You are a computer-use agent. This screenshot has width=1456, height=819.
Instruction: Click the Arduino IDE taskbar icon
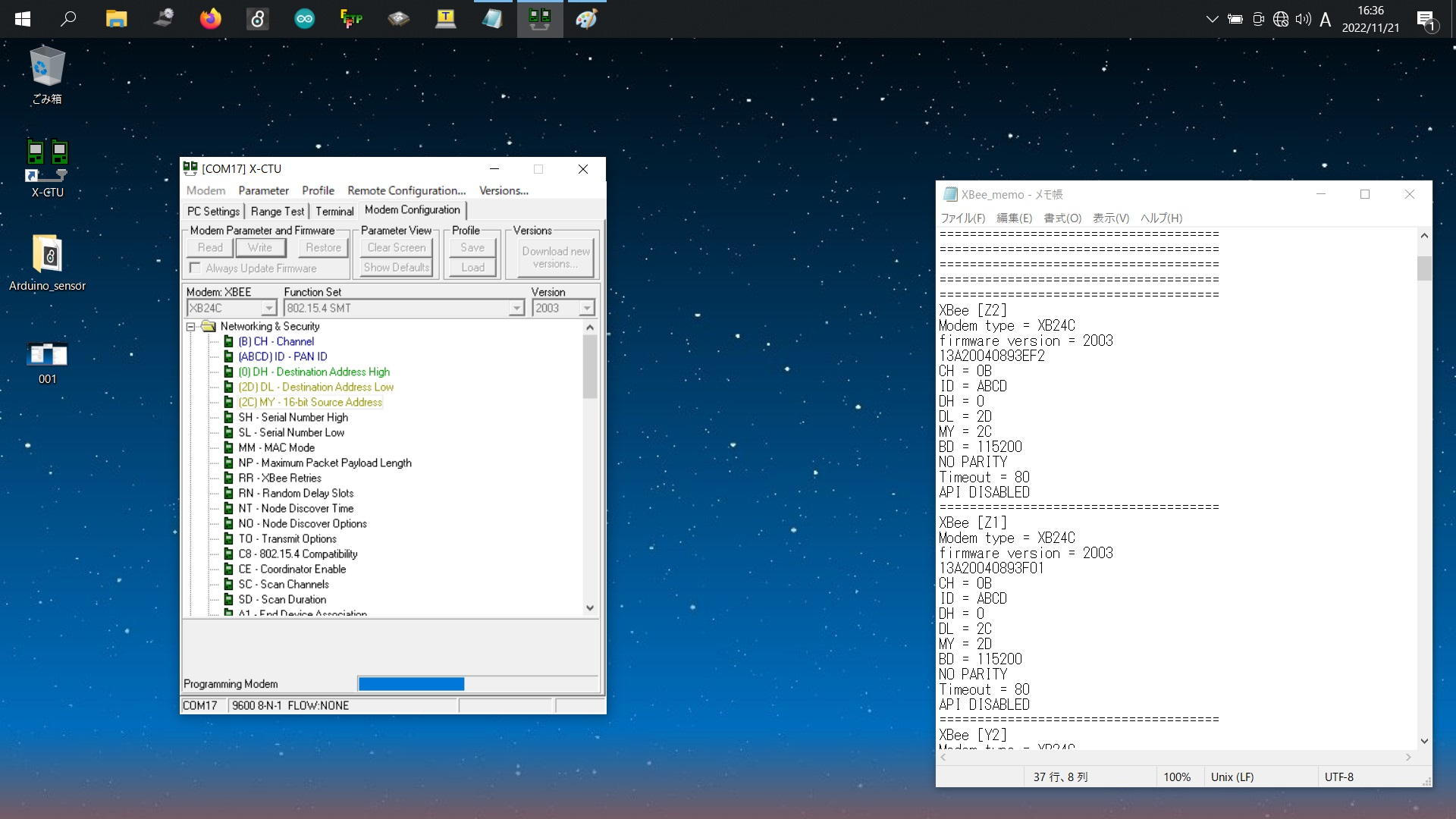tap(304, 19)
